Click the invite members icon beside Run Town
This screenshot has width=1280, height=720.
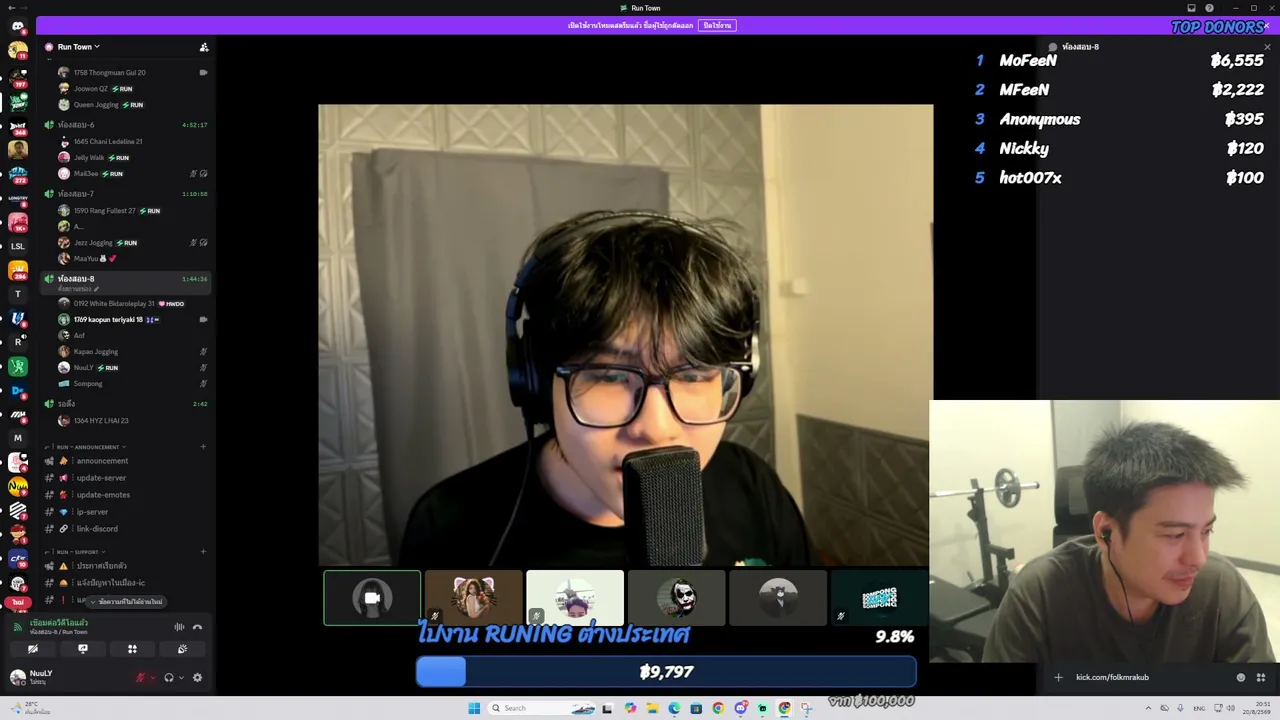tap(204, 47)
